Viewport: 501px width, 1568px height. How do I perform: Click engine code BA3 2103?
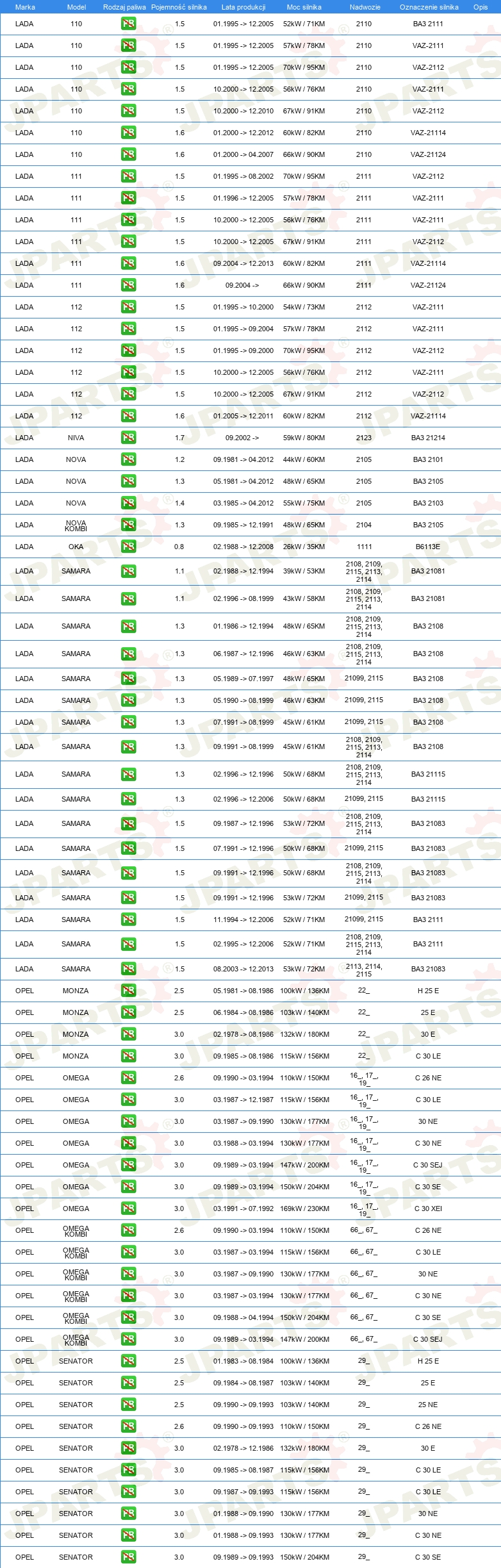(428, 503)
